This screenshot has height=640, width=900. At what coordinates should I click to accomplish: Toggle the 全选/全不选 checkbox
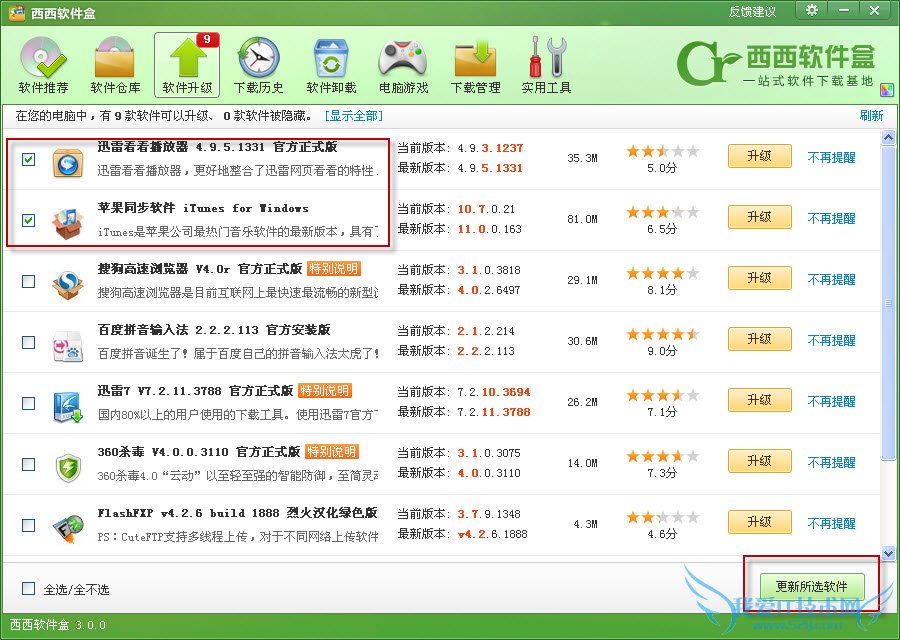coord(28,588)
